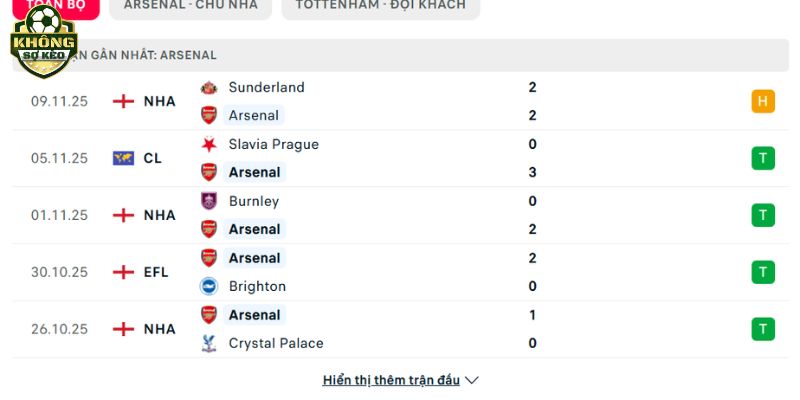Open the Sunderland team name link
Image resolution: width=800 pixels, height=400 pixels.
[266, 87]
